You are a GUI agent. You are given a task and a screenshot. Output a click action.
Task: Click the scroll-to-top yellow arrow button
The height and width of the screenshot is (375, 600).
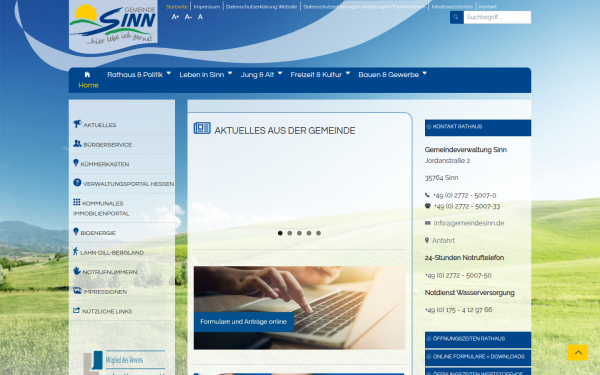(x=577, y=352)
